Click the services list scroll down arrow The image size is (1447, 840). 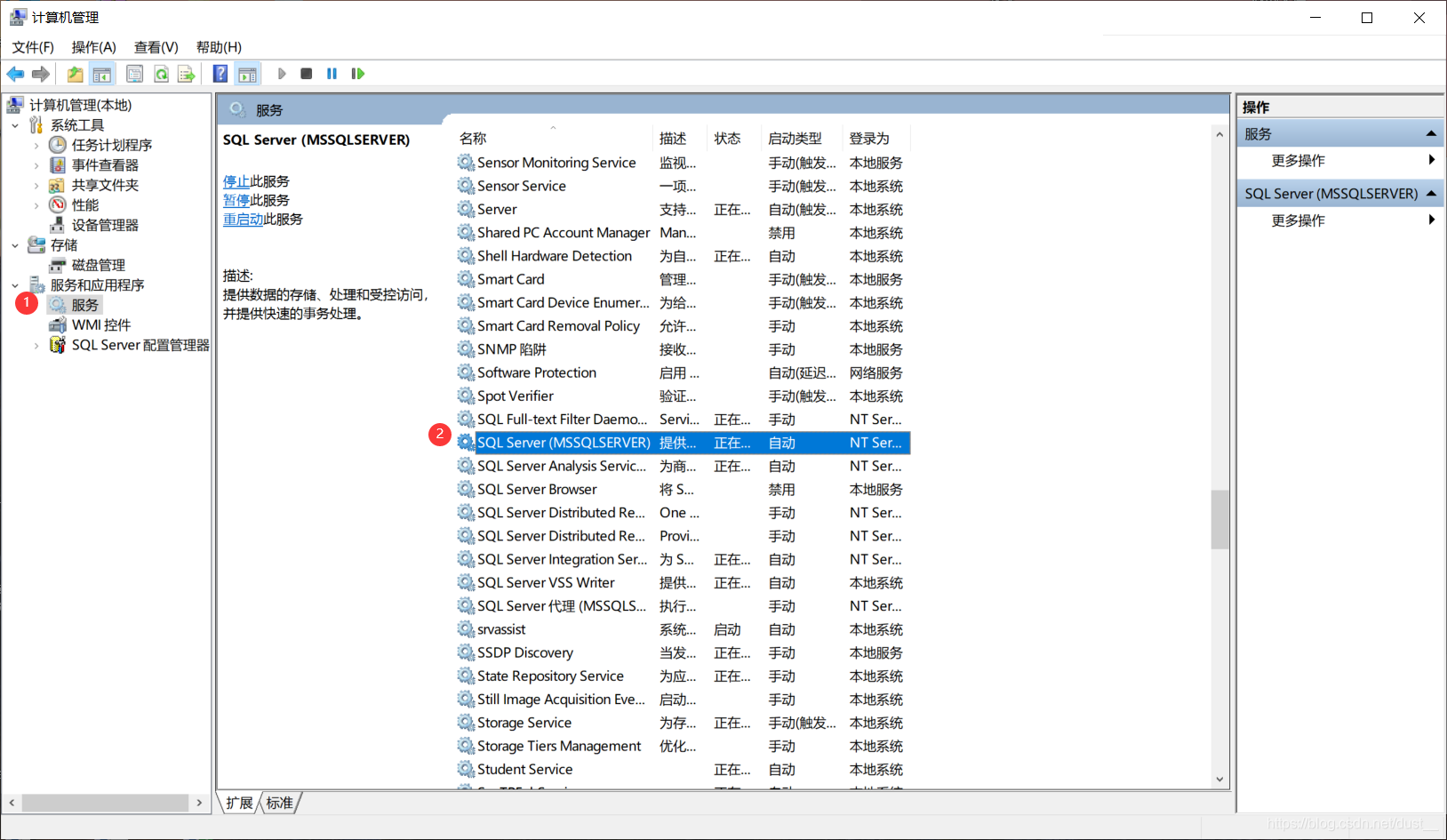(1219, 780)
